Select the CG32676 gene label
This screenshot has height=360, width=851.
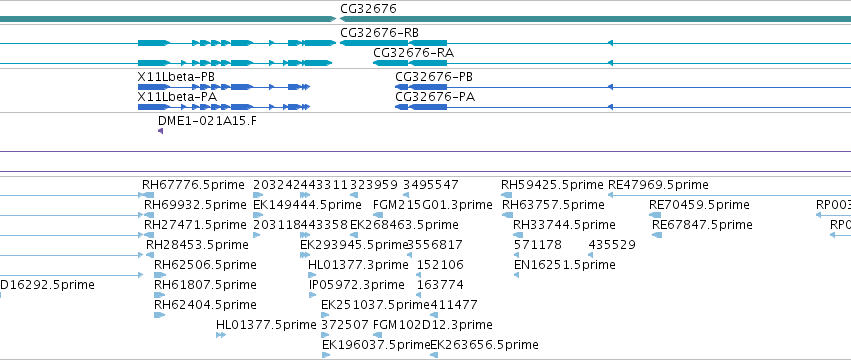pyautogui.click(x=369, y=9)
